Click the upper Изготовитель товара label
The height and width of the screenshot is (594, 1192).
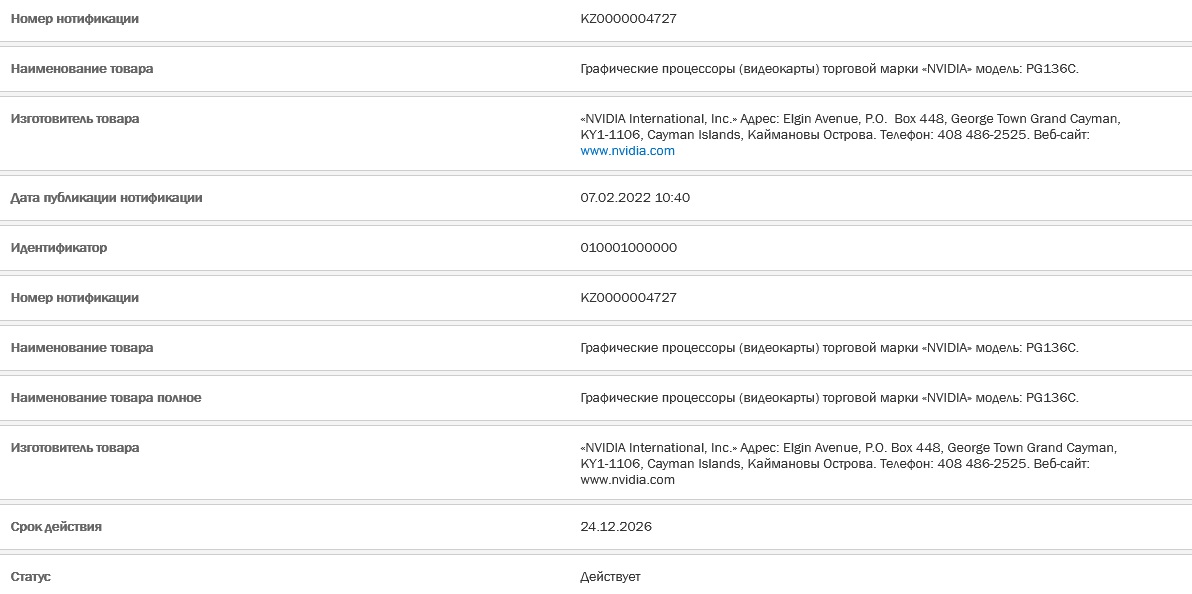click(74, 119)
